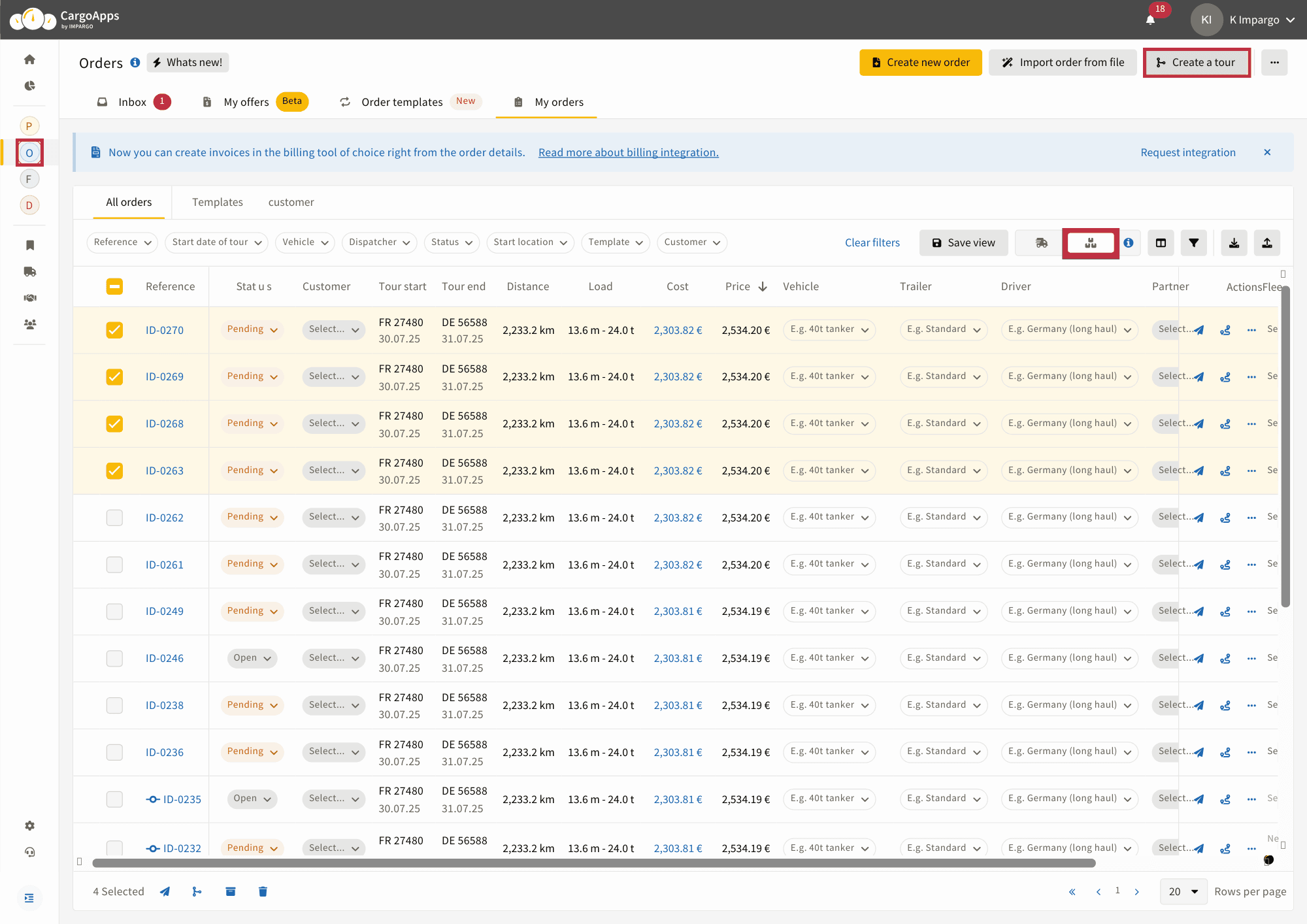The image size is (1307, 924).
Task: Switch to the Templates tab
Action: (217, 203)
